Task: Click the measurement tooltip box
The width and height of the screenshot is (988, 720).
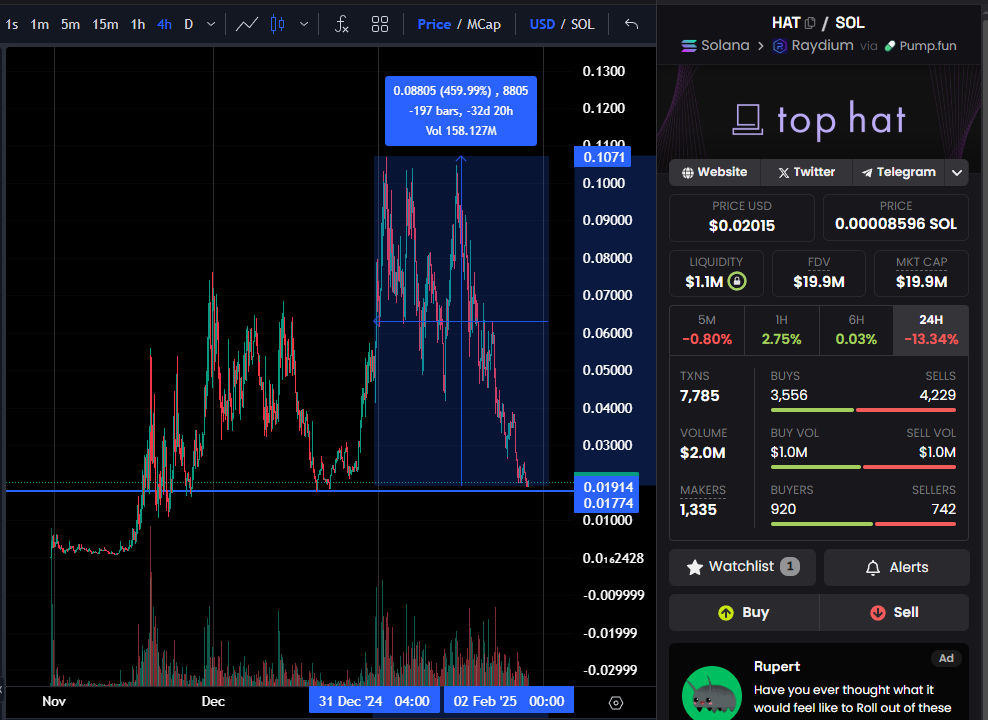Action: pyautogui.click(x=461, y=111)
